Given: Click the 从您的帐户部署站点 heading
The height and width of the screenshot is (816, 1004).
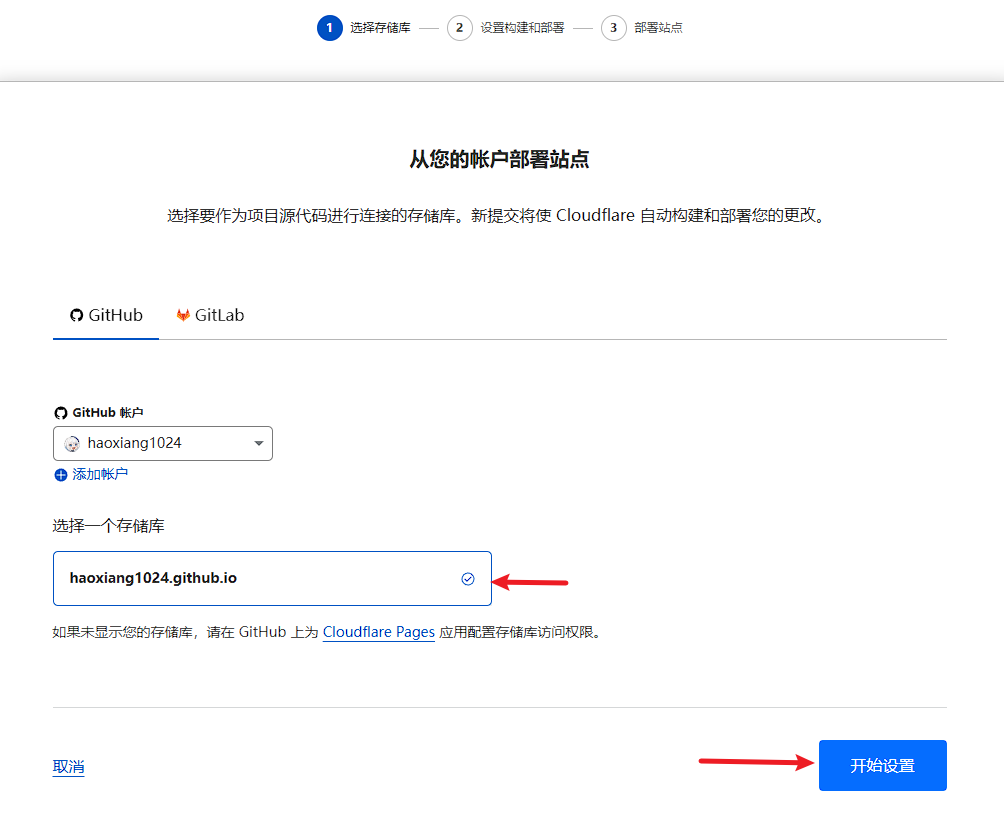Looking at the screenshot, I should [499, 159].
